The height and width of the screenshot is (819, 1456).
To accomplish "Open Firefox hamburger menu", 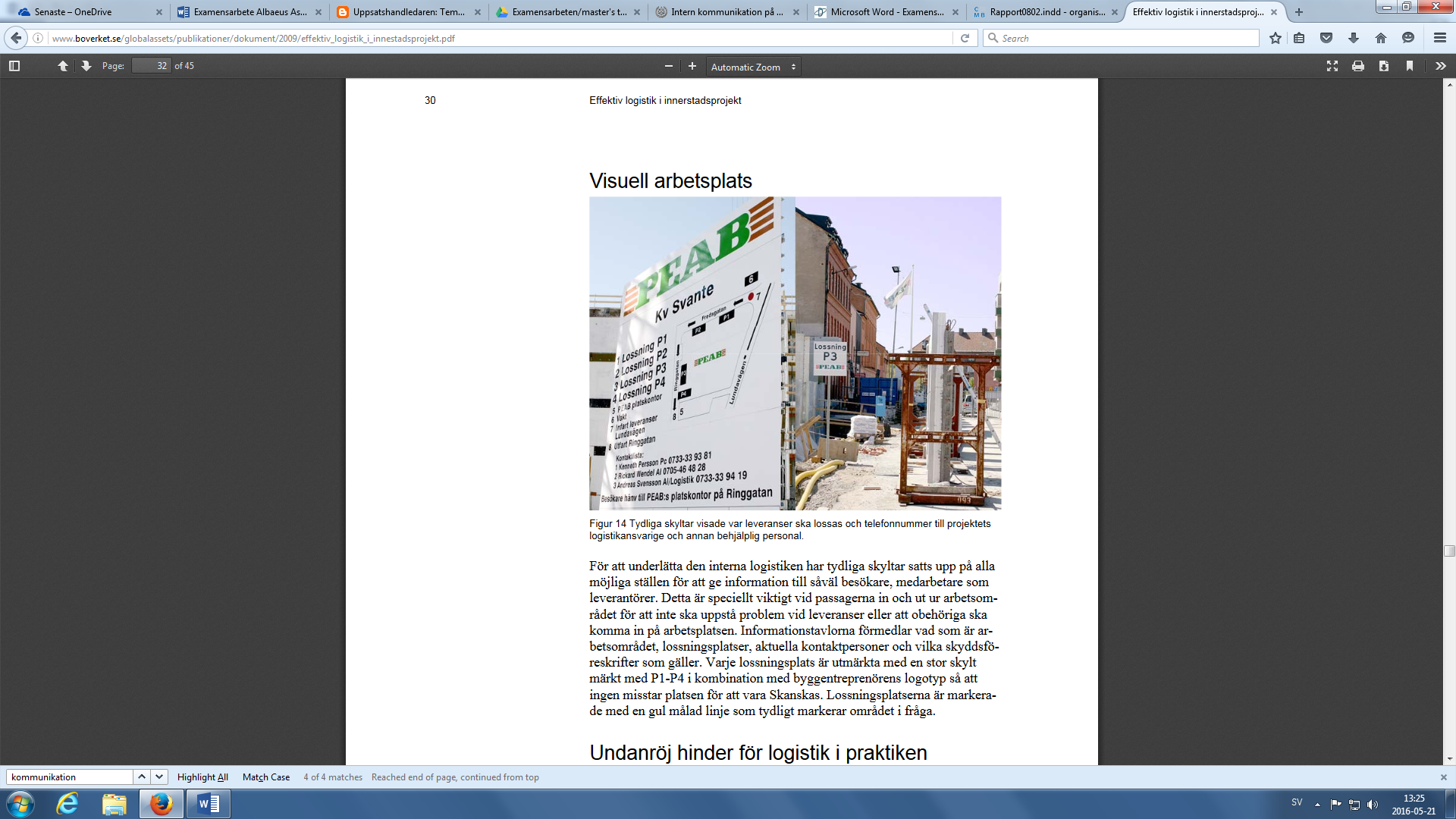I will pos(1440,38).
